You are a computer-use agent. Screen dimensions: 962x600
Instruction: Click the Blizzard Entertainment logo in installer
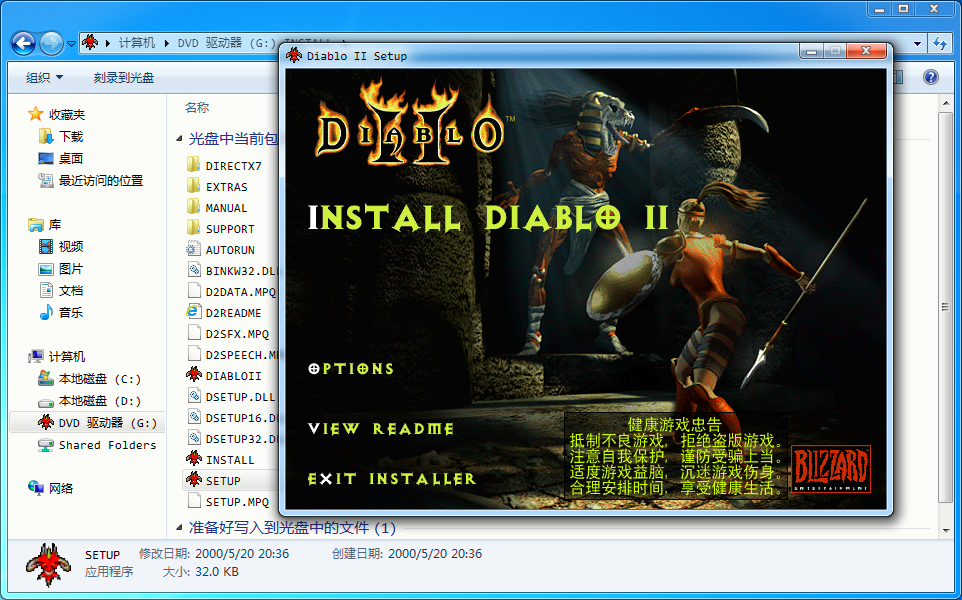click(831, 469)
